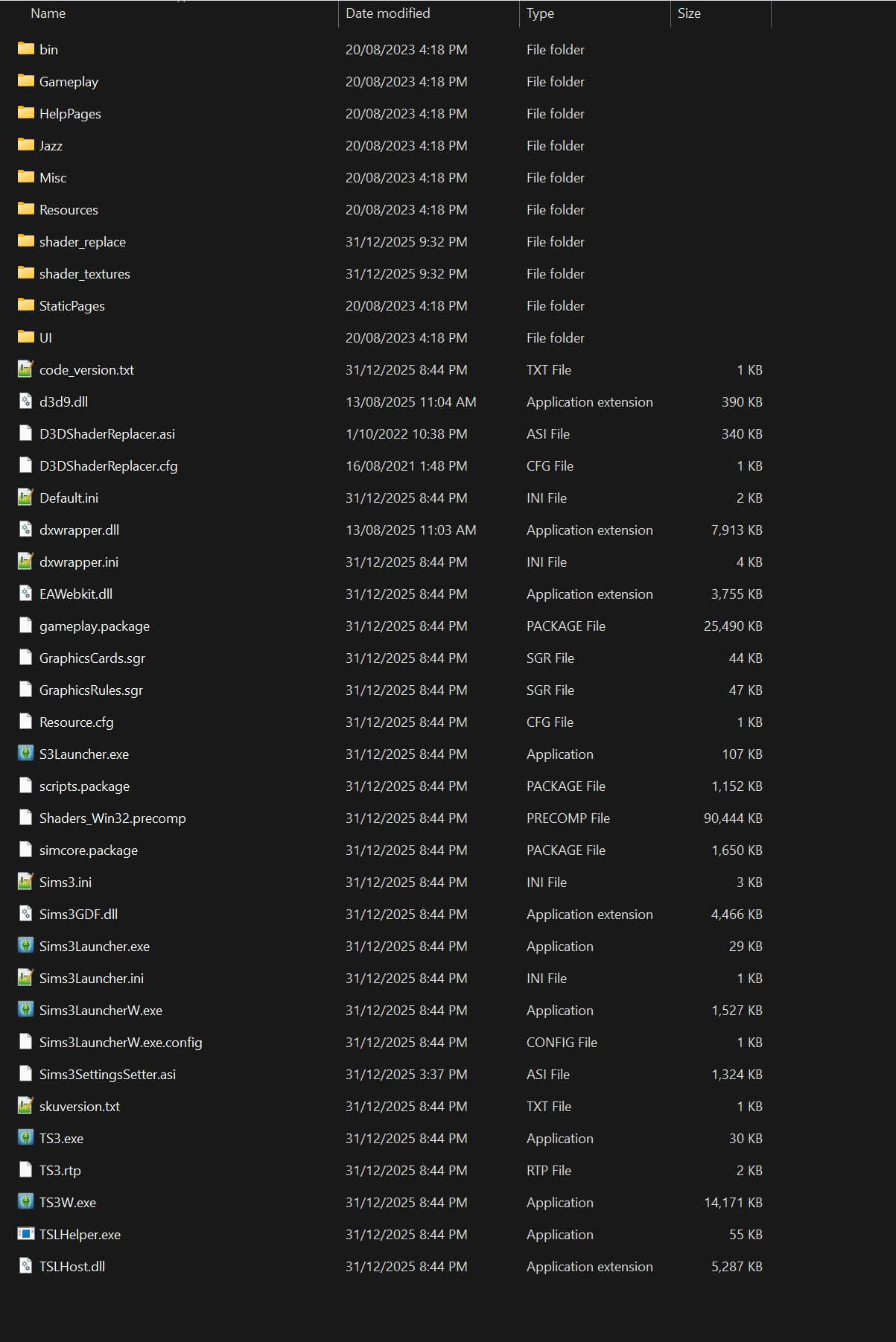Click the 14,171 KB size value

[x=733, y=1202]
